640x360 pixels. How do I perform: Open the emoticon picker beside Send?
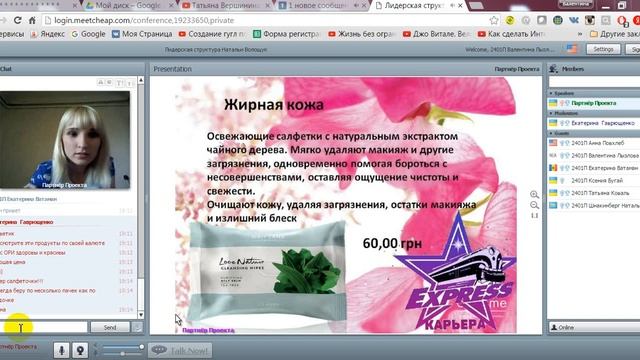tap(137, 327)
